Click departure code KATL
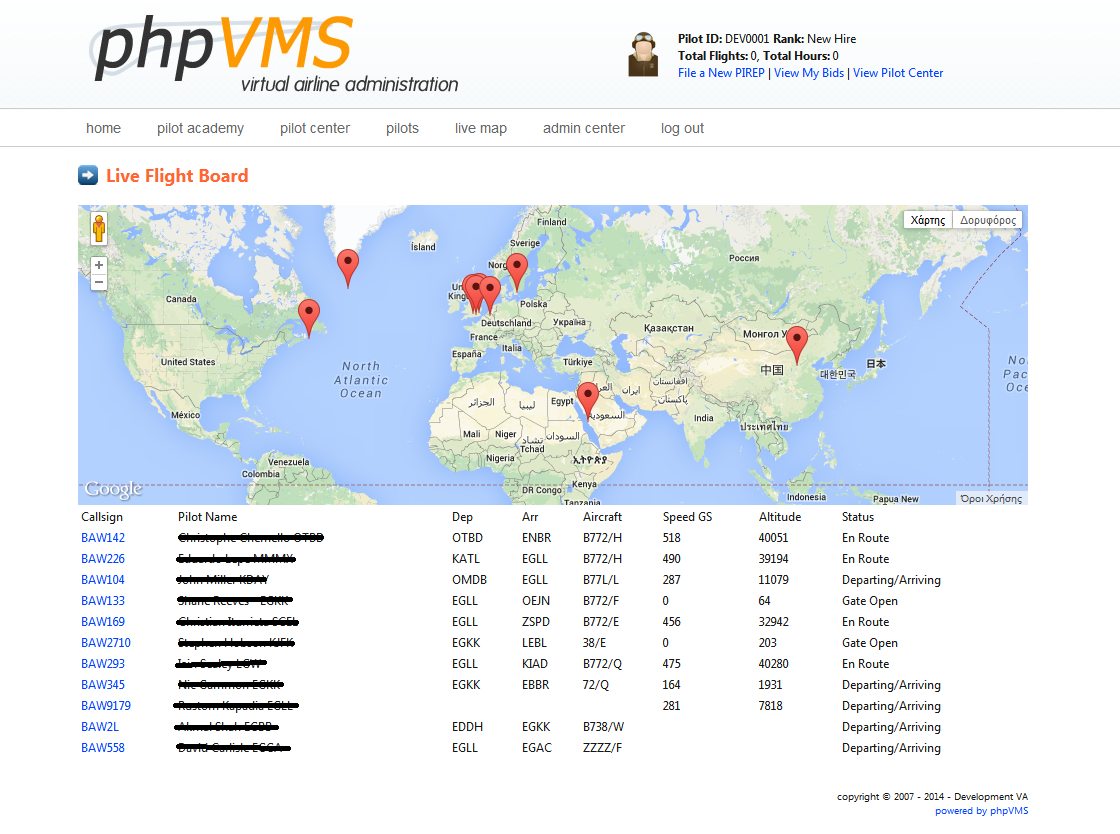Viewport: 1120px width, 834px height. (466, 558)
